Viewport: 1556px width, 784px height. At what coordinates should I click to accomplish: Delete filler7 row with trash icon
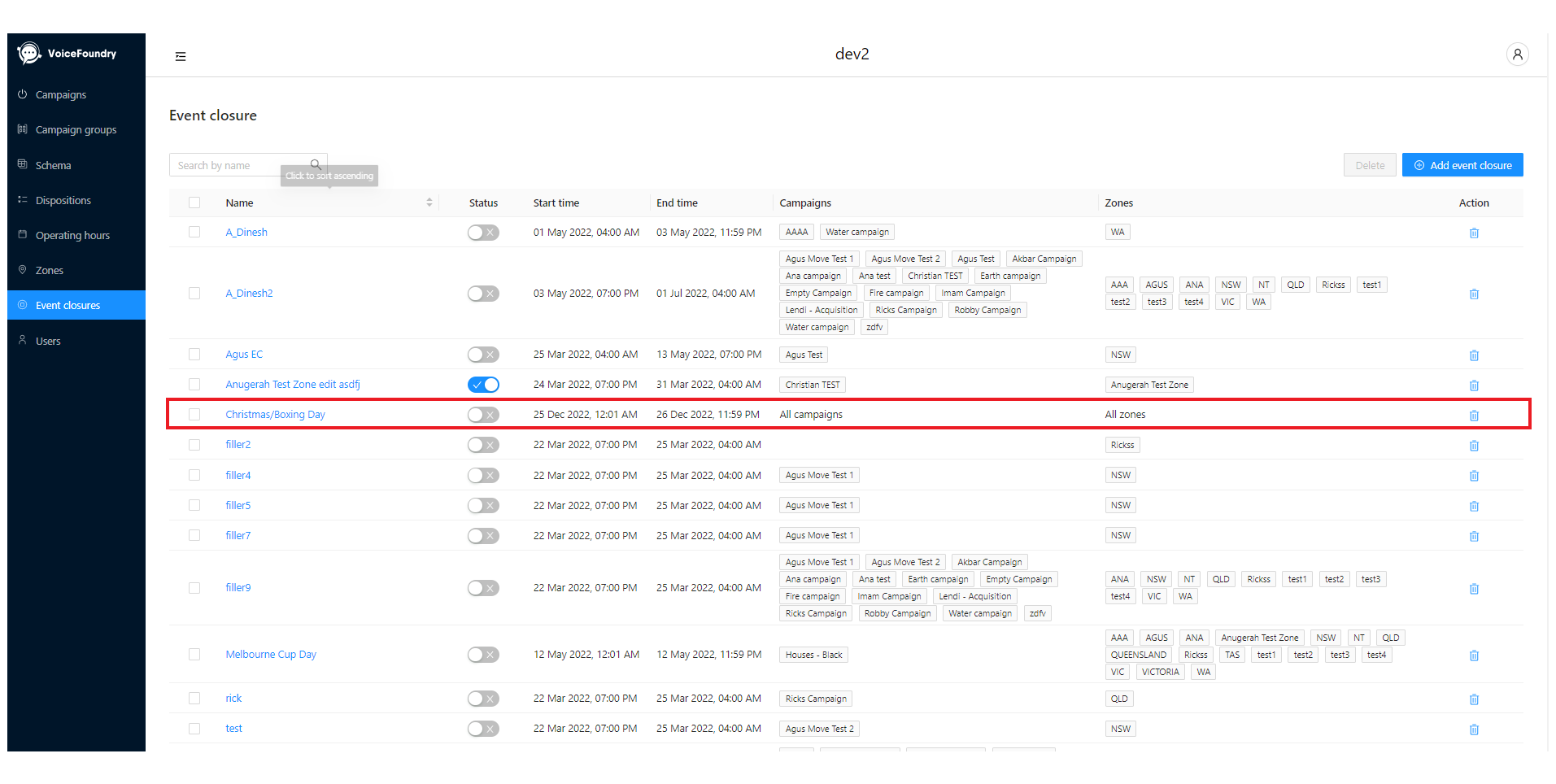tap(1474, 536)
